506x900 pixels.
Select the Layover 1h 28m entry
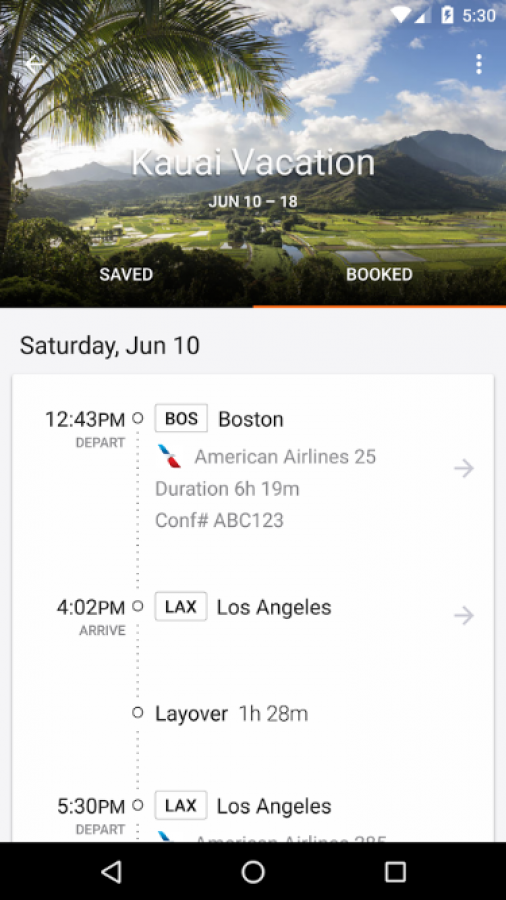click(x=231, y=713)
